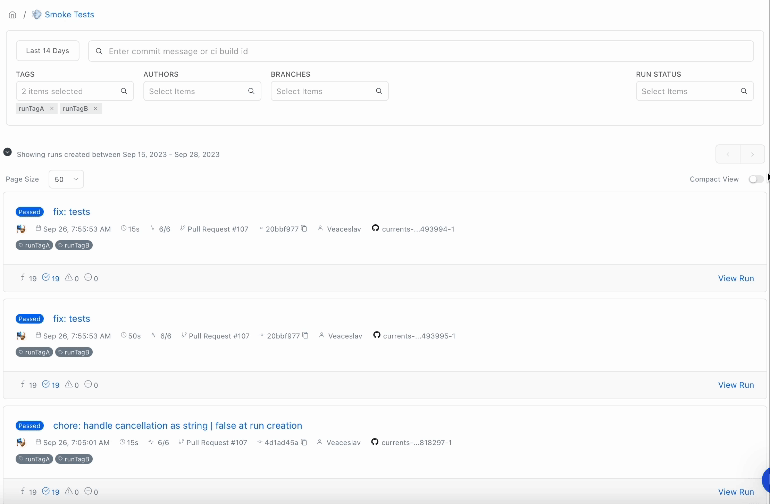Image resolution: width=770 pixels, height=504 pixels.
Task: Click author avatar on second fix: tests run
Action: click(21, 336)
